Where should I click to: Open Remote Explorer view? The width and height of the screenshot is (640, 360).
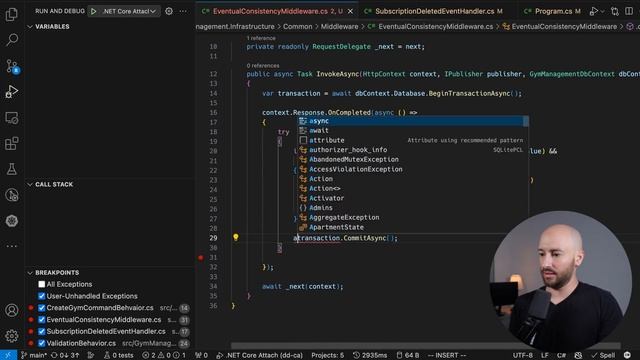11,118
